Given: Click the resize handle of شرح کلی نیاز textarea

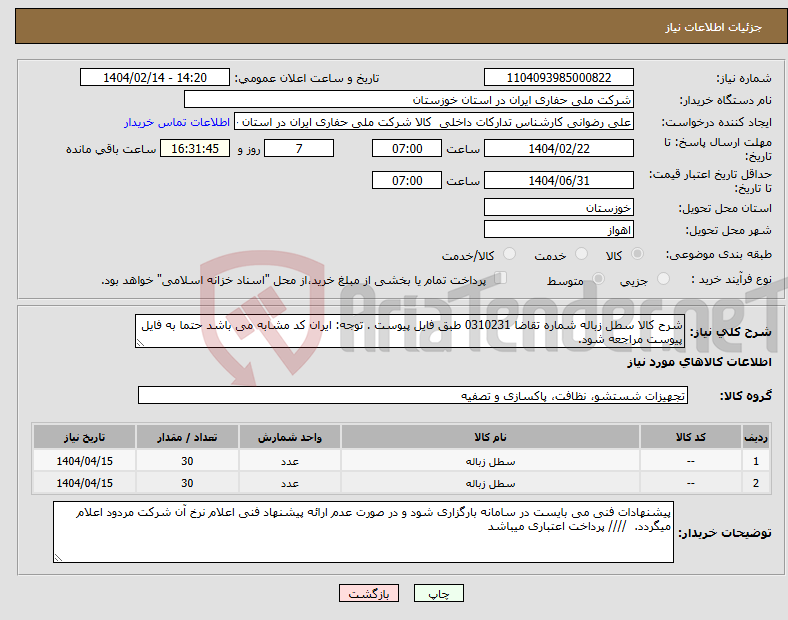Looking at the screenshot, I should pyautogui.click(x=140, y=343).
